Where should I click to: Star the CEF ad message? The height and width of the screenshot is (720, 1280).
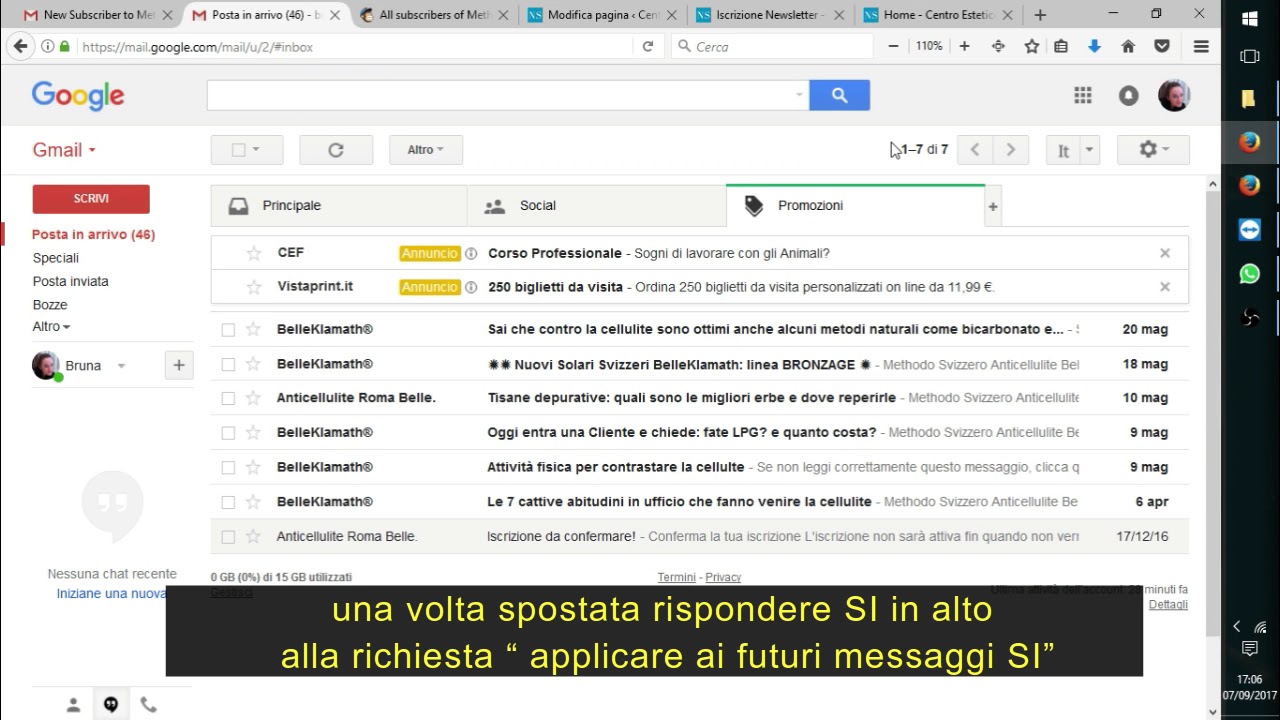[x=254, y=253]
